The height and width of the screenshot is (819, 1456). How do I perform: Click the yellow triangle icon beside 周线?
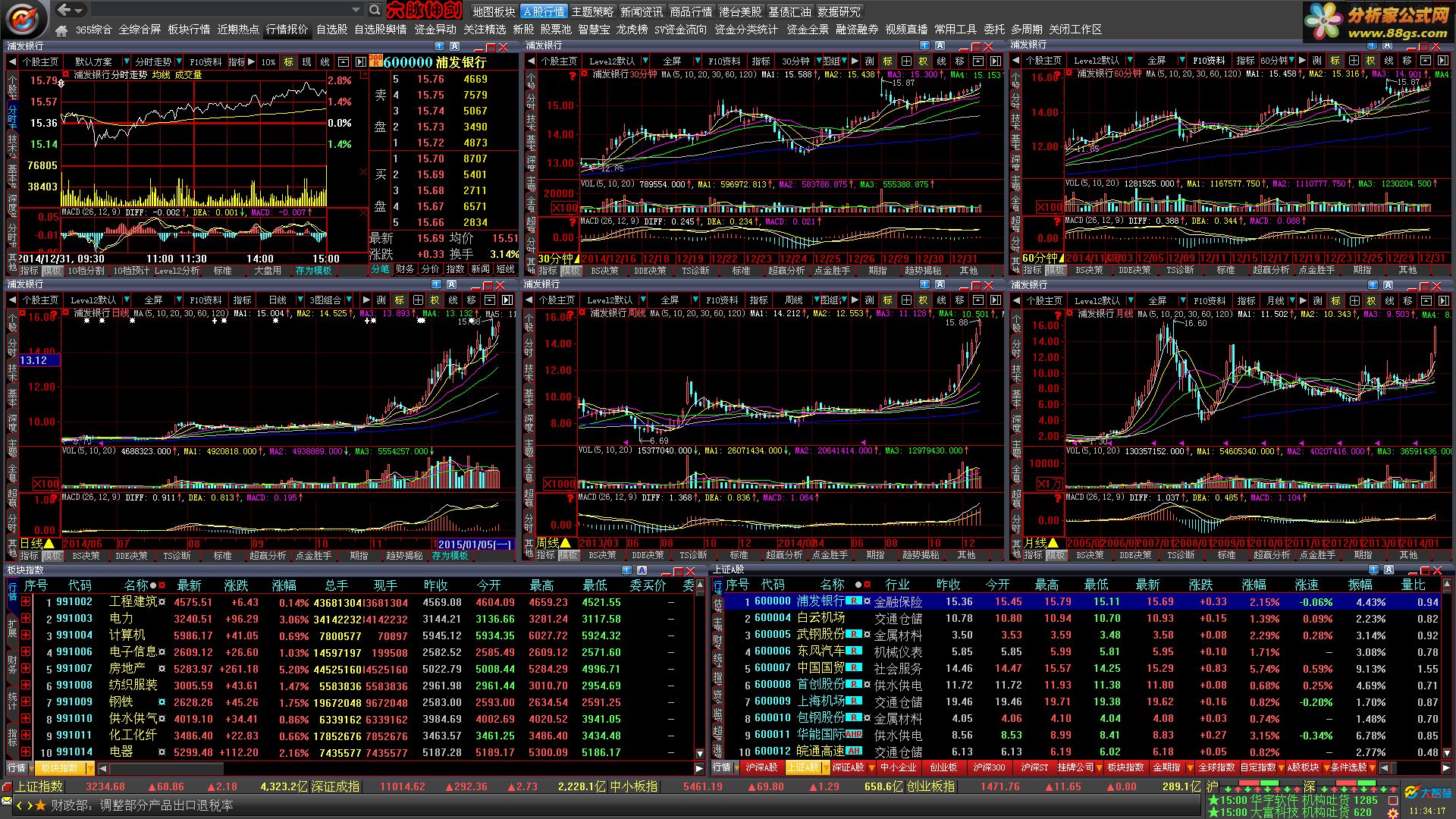566,543
